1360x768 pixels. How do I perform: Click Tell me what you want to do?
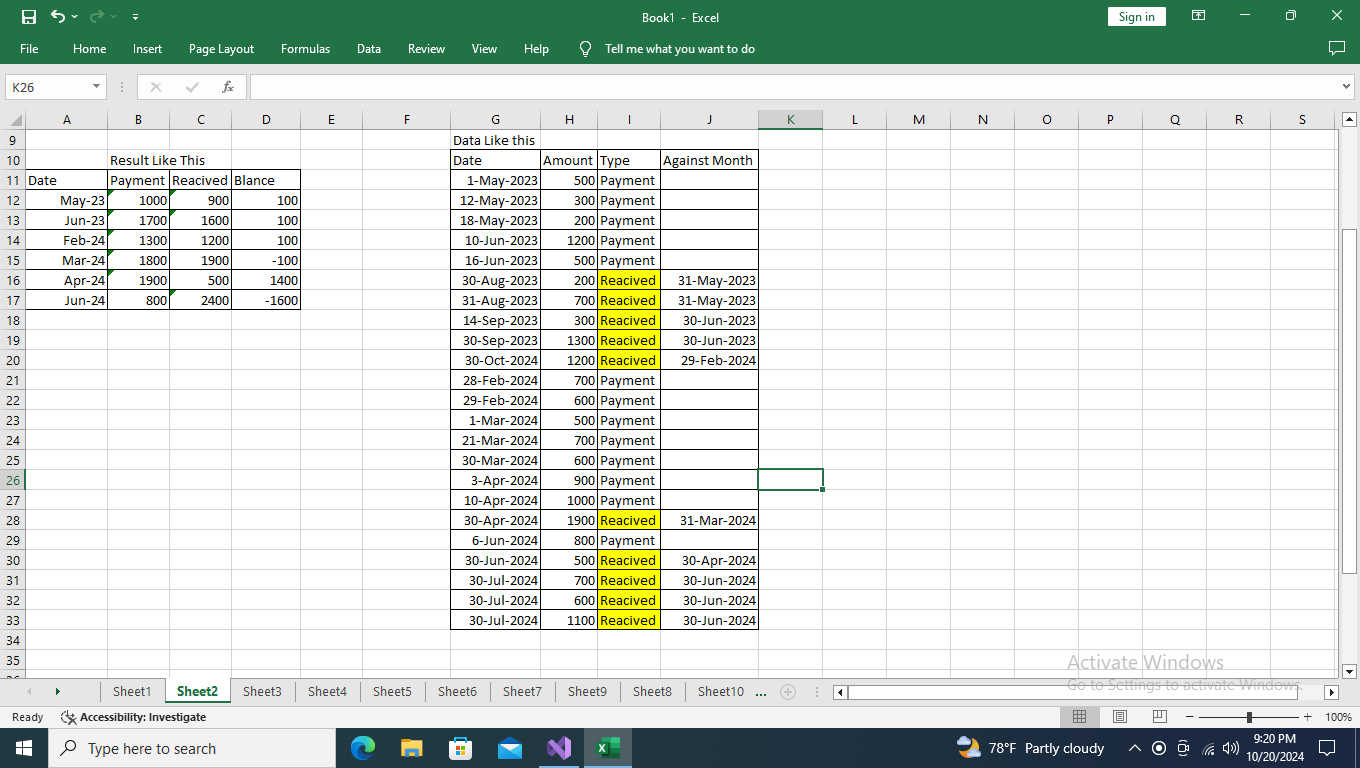coord(680,48)
